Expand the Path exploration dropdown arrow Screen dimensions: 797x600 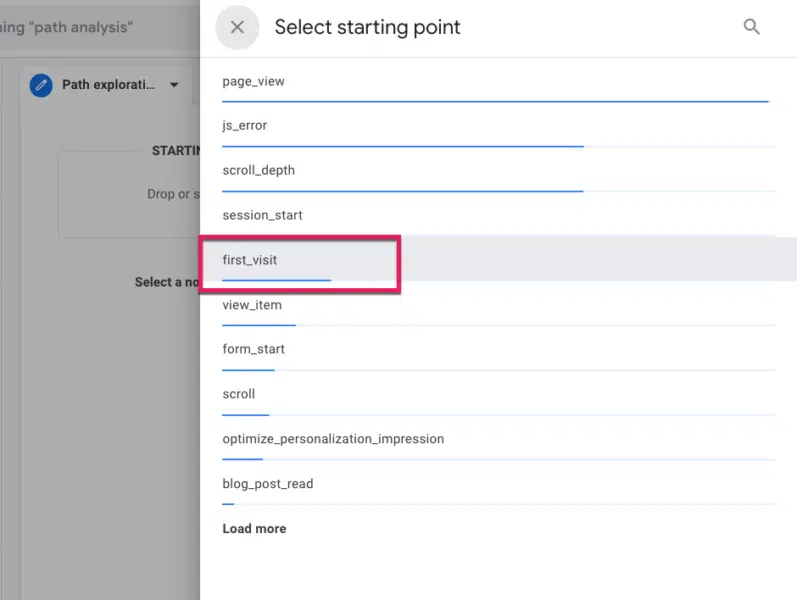[x=174, y=85]
